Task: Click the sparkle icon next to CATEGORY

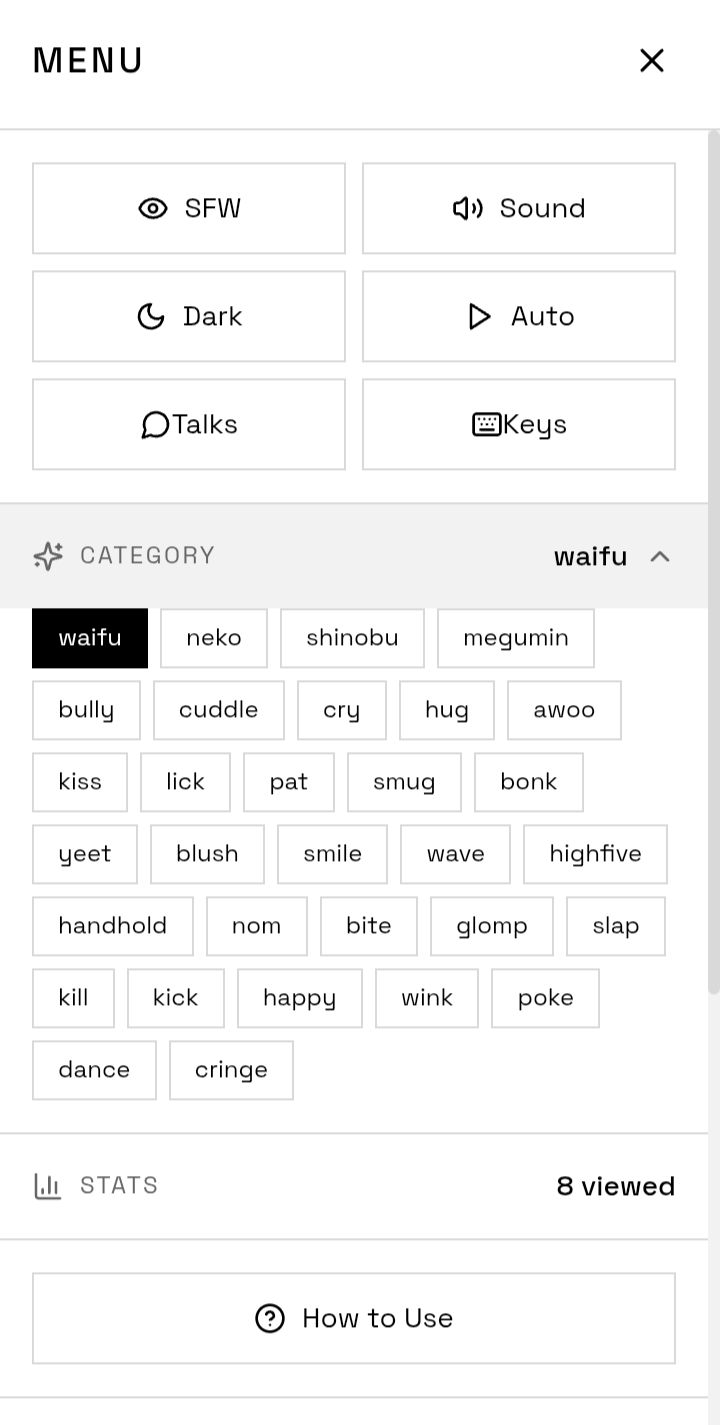Action: click(48, 556)
